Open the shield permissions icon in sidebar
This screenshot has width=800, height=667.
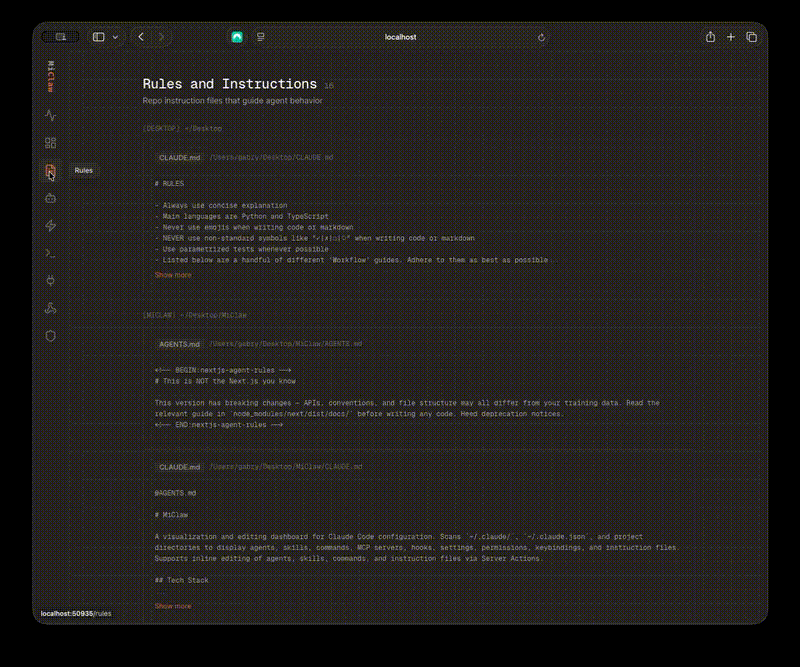(50, 336)
